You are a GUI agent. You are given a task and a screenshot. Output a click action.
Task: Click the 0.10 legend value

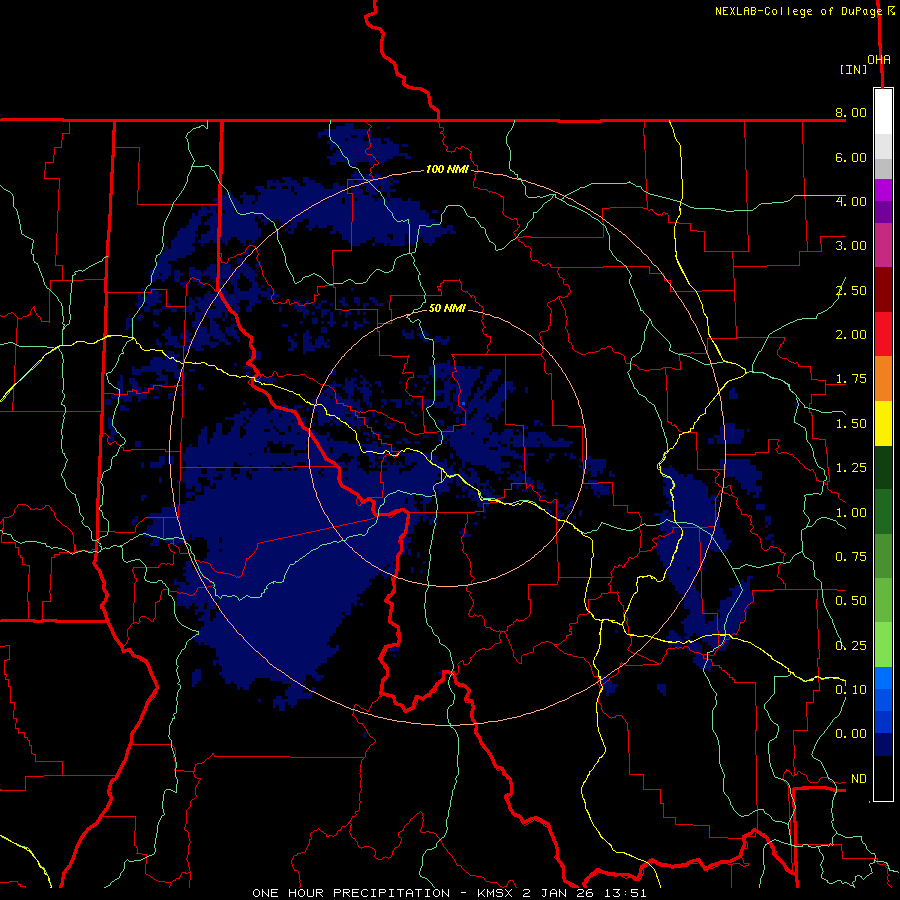pyautogui.click(x=851, y=690)
